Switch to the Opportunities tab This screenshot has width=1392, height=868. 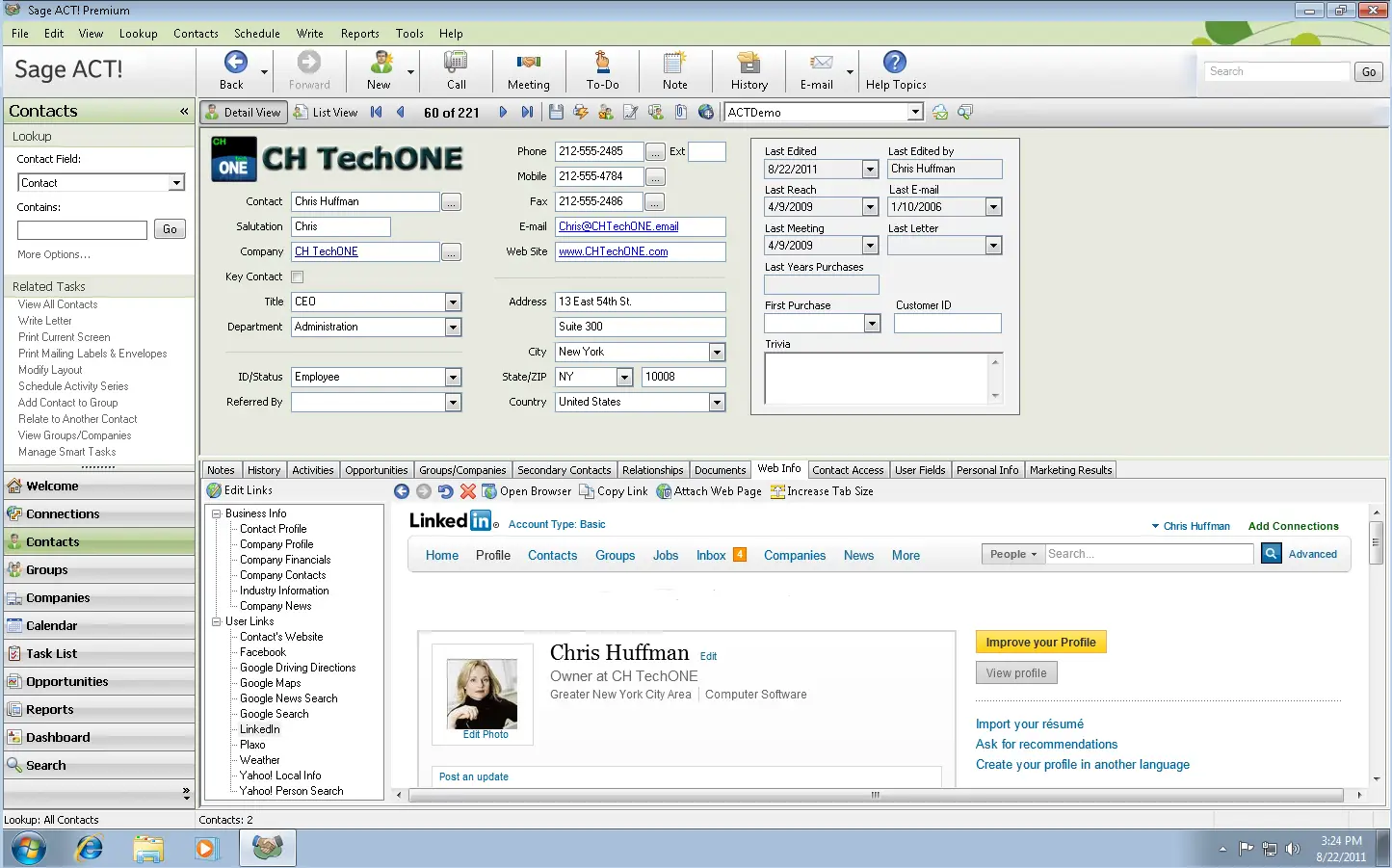pos(377,470)
